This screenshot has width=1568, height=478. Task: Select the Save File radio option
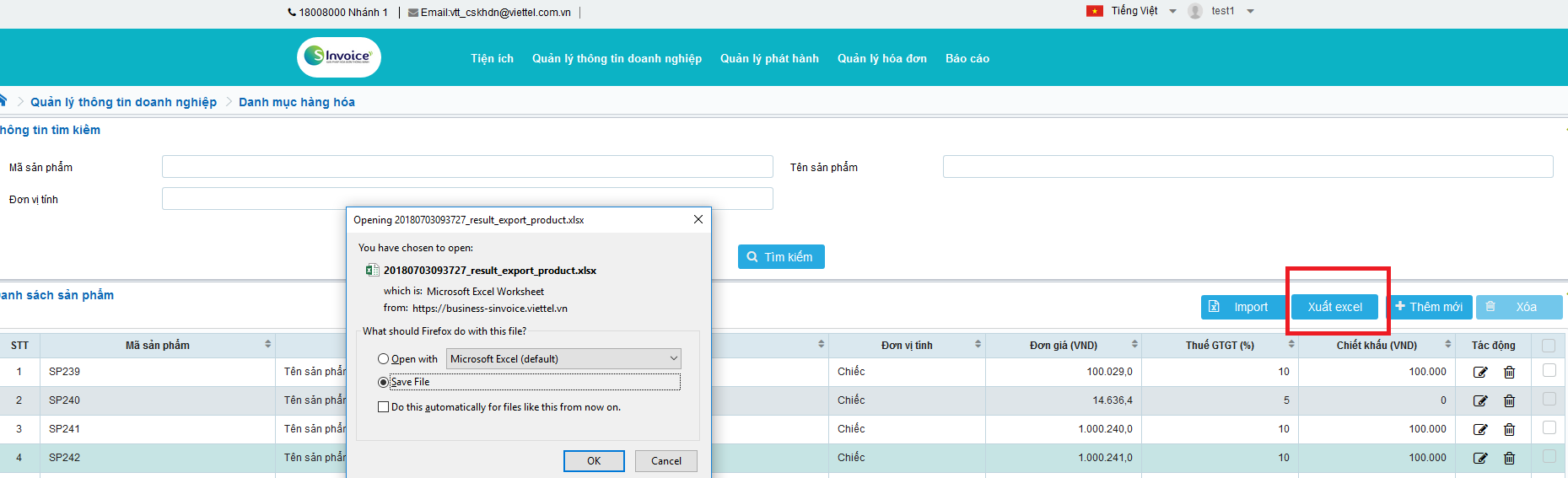coord(384,382)
